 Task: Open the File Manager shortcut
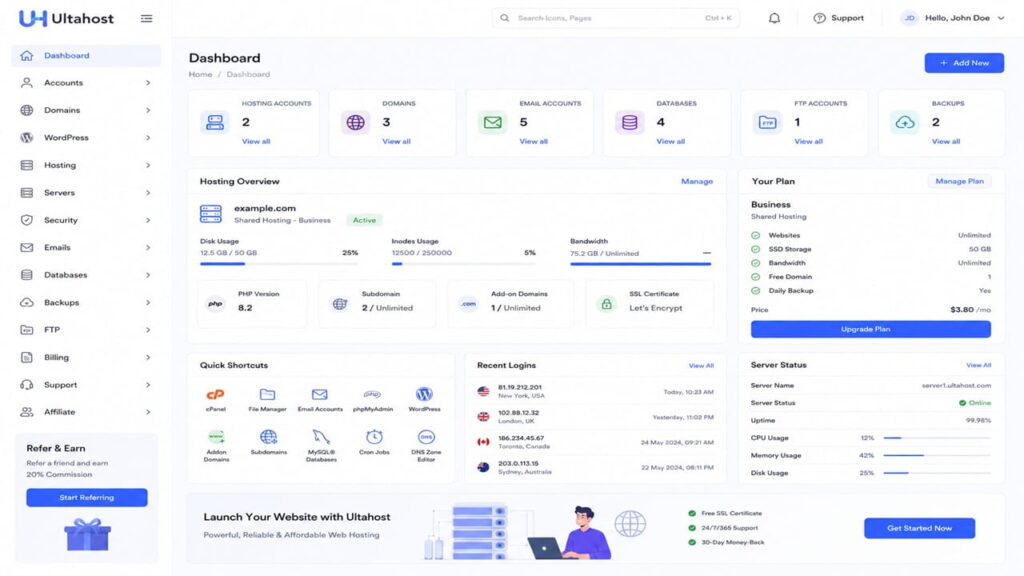267,399
